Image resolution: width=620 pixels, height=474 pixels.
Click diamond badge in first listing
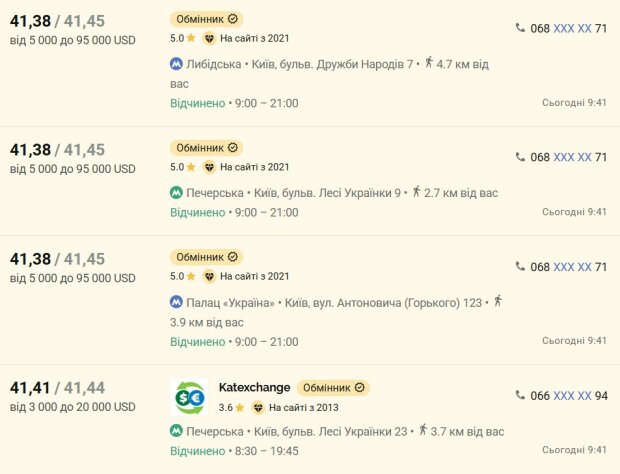(x=209, y=38)
